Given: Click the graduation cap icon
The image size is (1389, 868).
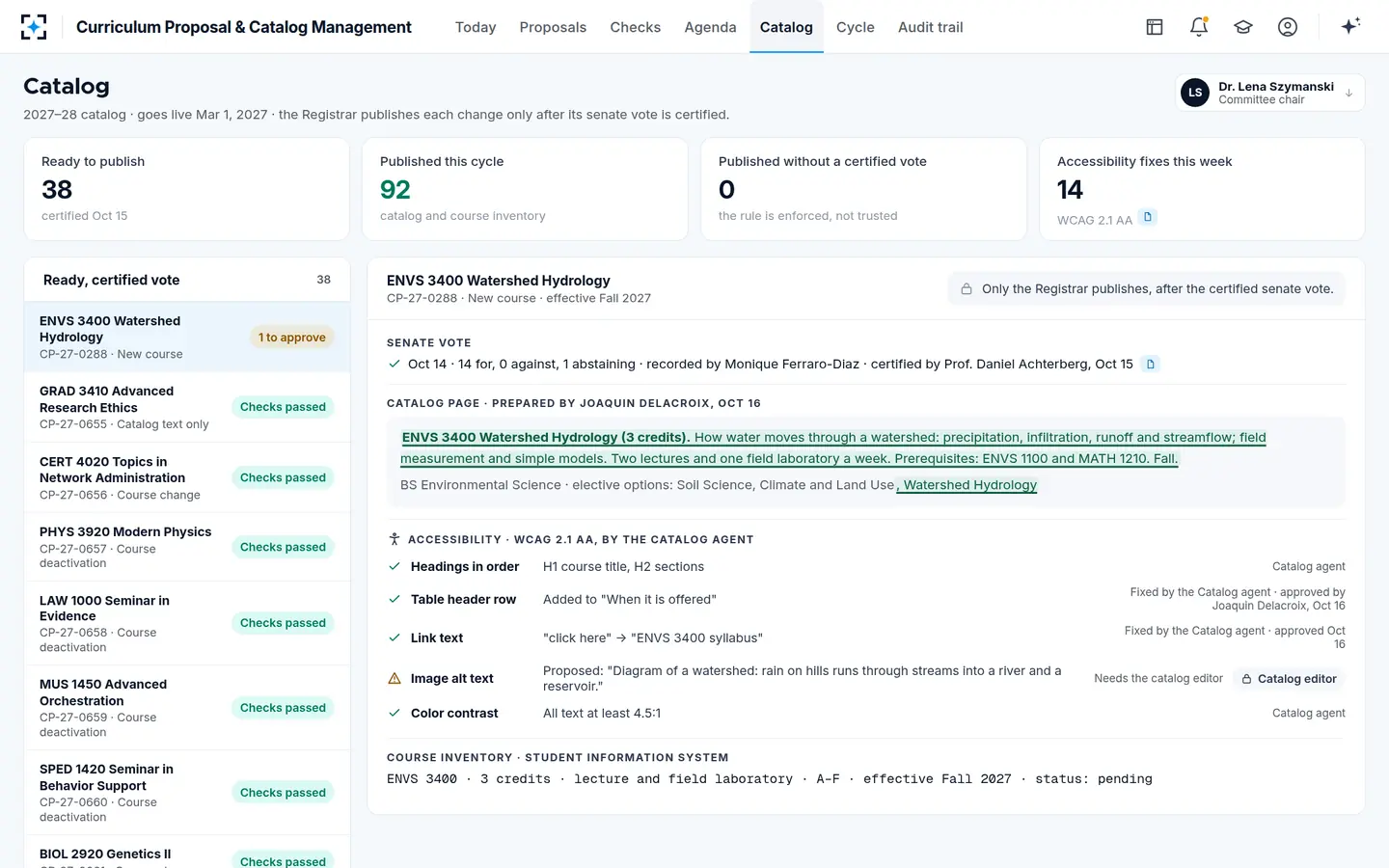Looking at the screenshot, I should tap(1243, 27).
